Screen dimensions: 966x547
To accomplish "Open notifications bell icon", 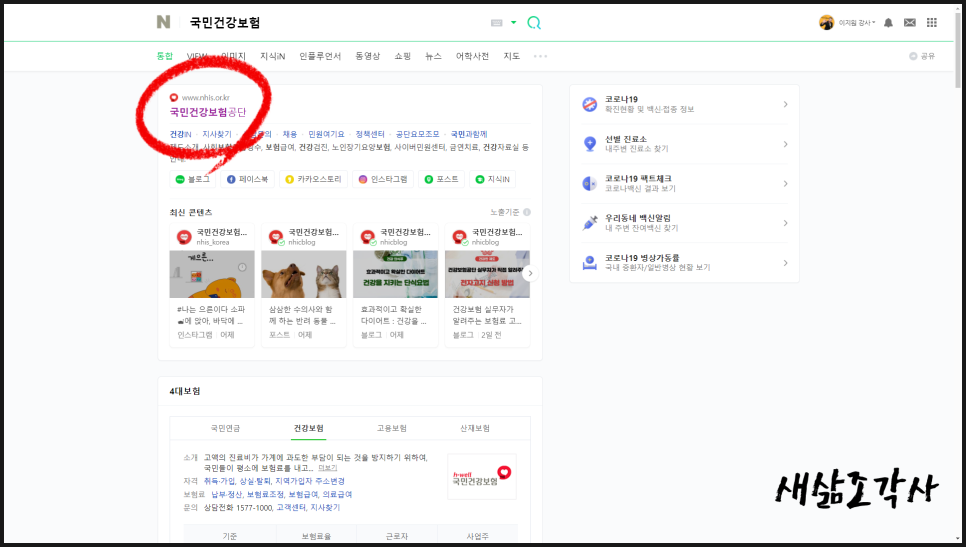I will click(888, 23).
